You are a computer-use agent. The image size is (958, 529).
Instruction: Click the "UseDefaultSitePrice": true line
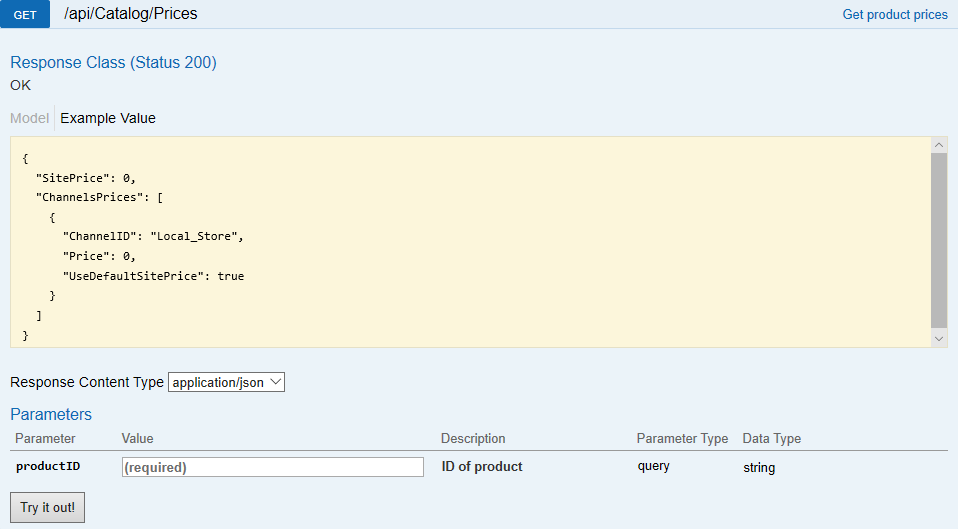[153, 276]
